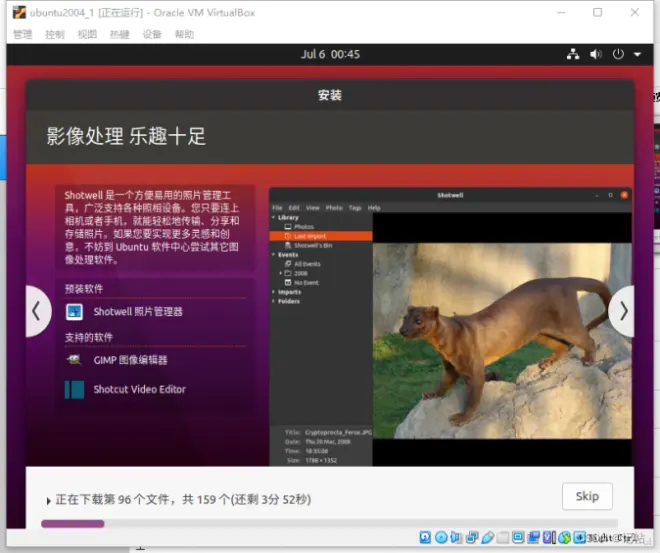Click the VirtualBox app icon in title bar
This screenshot has height=553, width=660.
[19, 13]
